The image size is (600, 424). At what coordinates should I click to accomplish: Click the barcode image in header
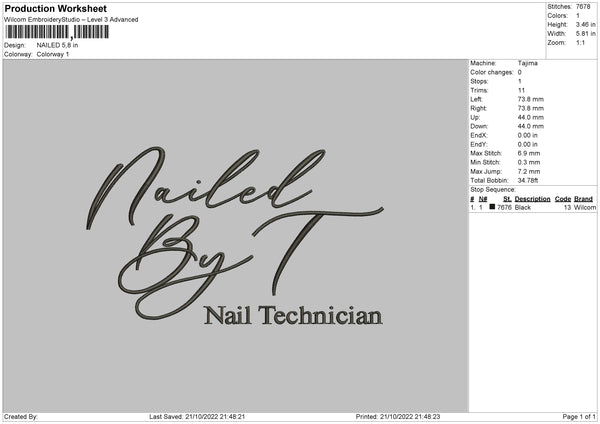57,32
